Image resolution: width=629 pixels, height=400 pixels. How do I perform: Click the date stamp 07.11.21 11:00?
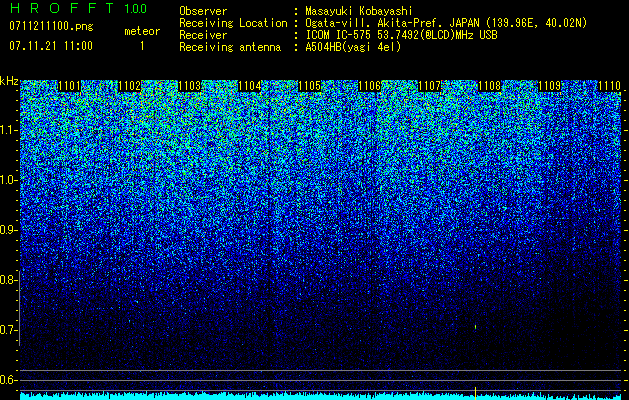[51, 45]
